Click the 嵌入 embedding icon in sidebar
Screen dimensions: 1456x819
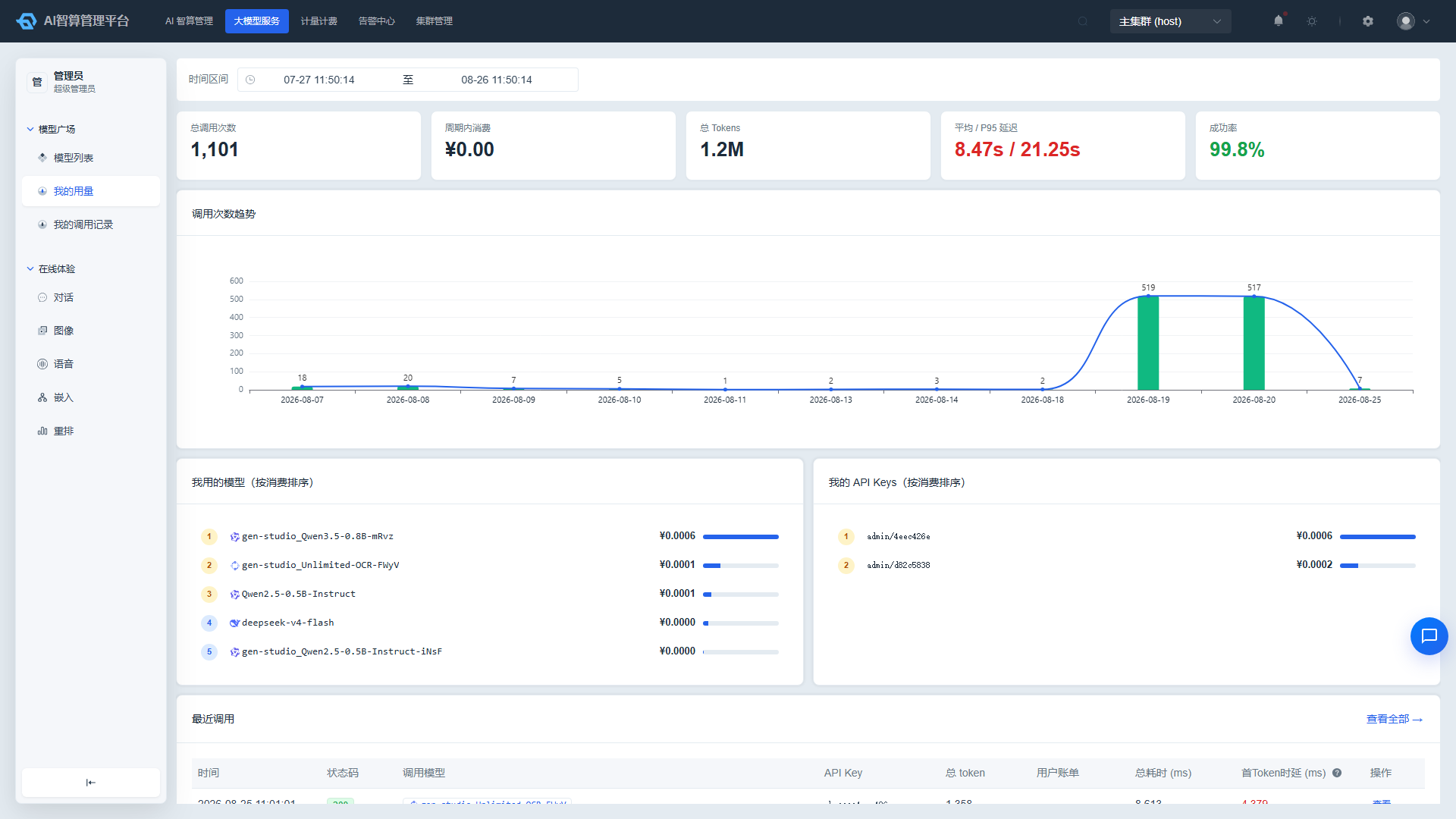[x=42, y=397]
